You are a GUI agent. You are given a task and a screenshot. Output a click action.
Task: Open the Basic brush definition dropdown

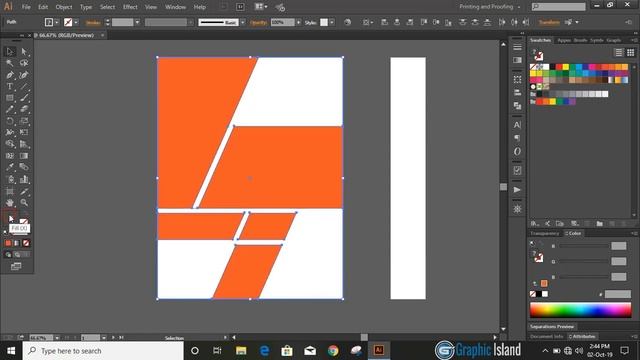243,22
